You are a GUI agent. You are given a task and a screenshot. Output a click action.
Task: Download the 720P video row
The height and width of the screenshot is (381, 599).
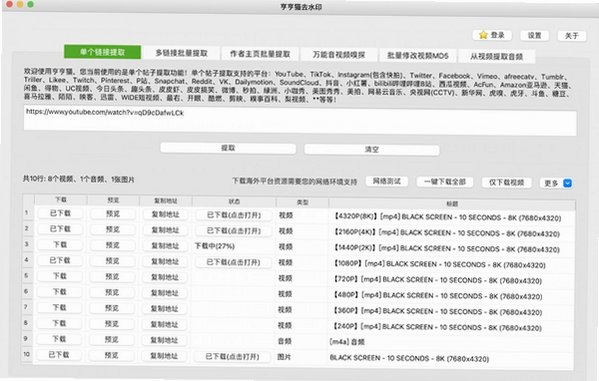[59, 276]
